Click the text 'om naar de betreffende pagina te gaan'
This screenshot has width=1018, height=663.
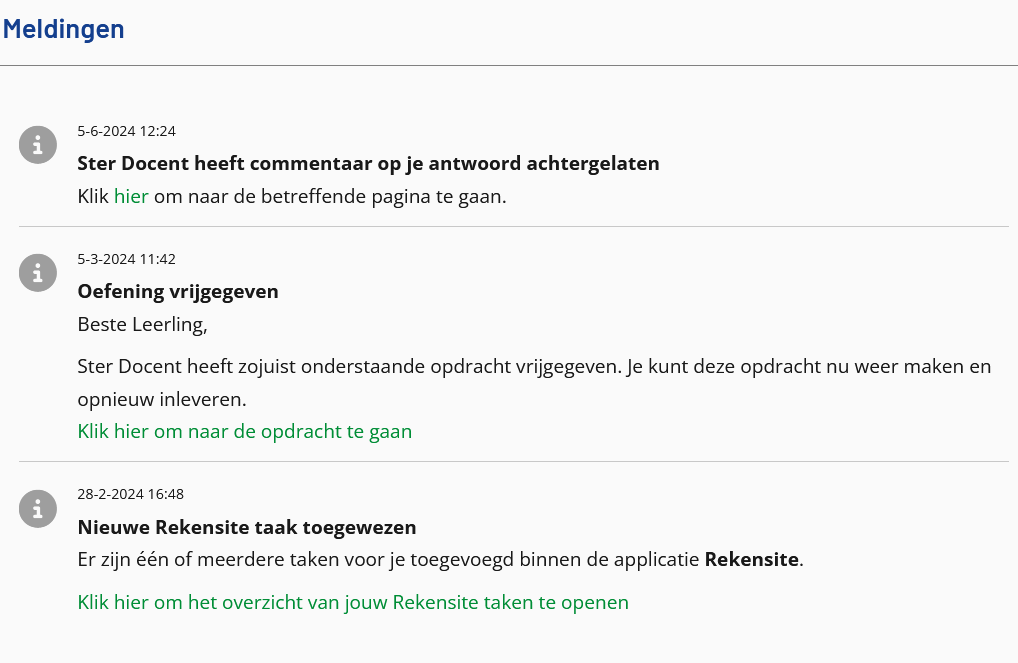(330, 196)
